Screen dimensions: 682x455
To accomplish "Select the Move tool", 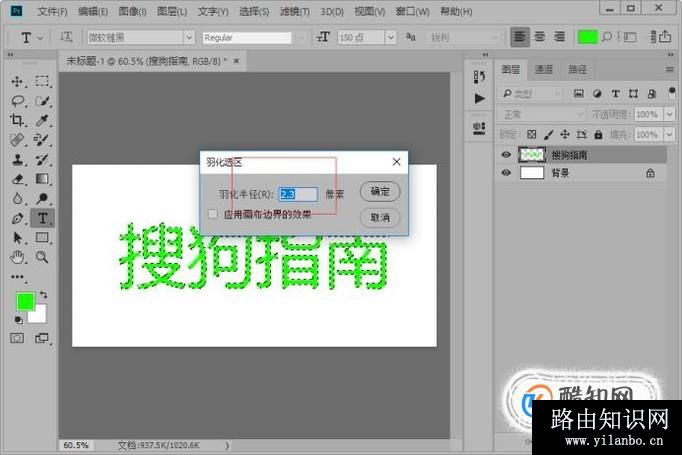I will (x=17, y=81).
